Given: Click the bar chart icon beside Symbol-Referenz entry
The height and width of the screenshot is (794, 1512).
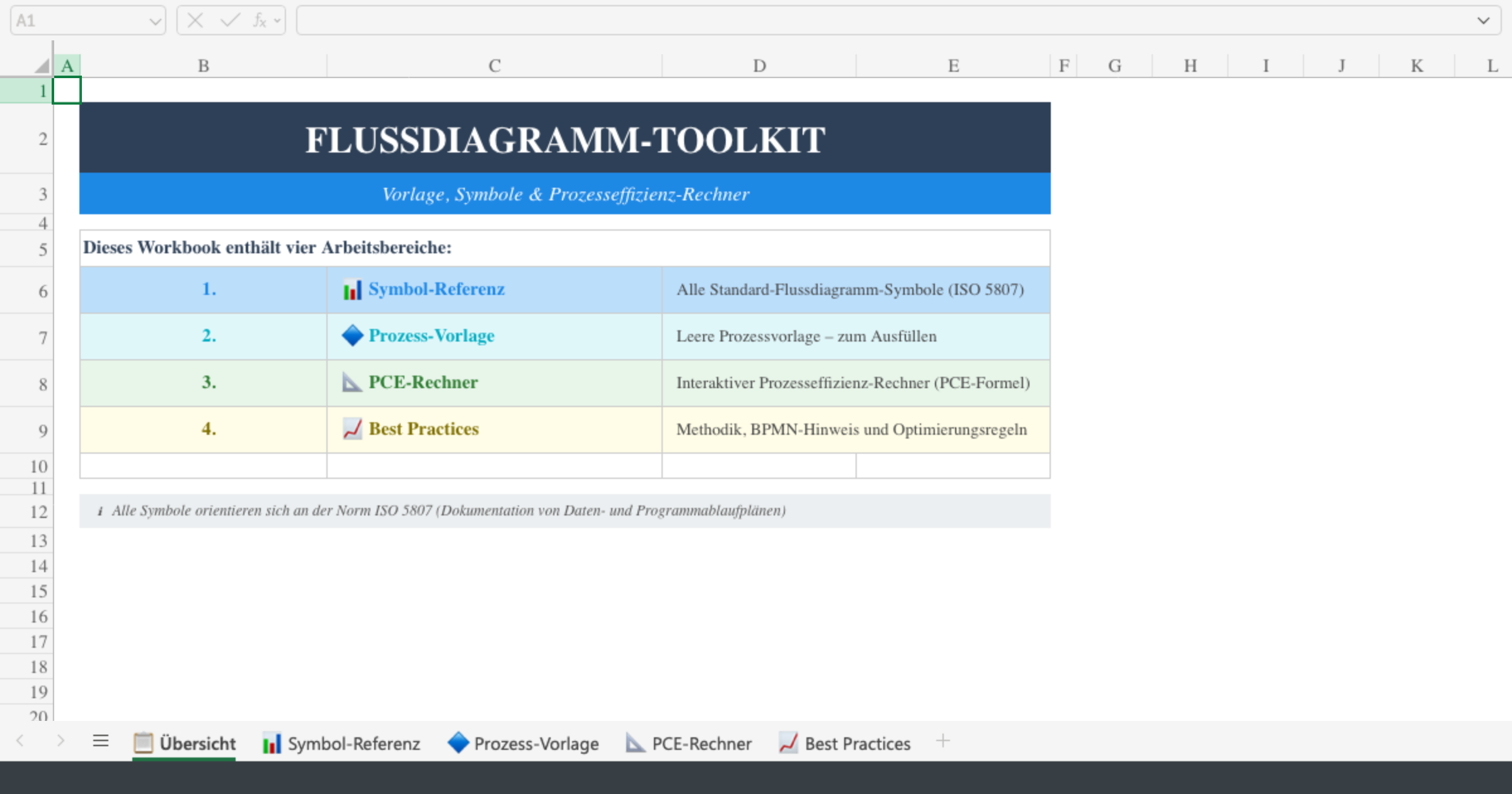Looking at the screenshot, I should [x=352, y=290].
